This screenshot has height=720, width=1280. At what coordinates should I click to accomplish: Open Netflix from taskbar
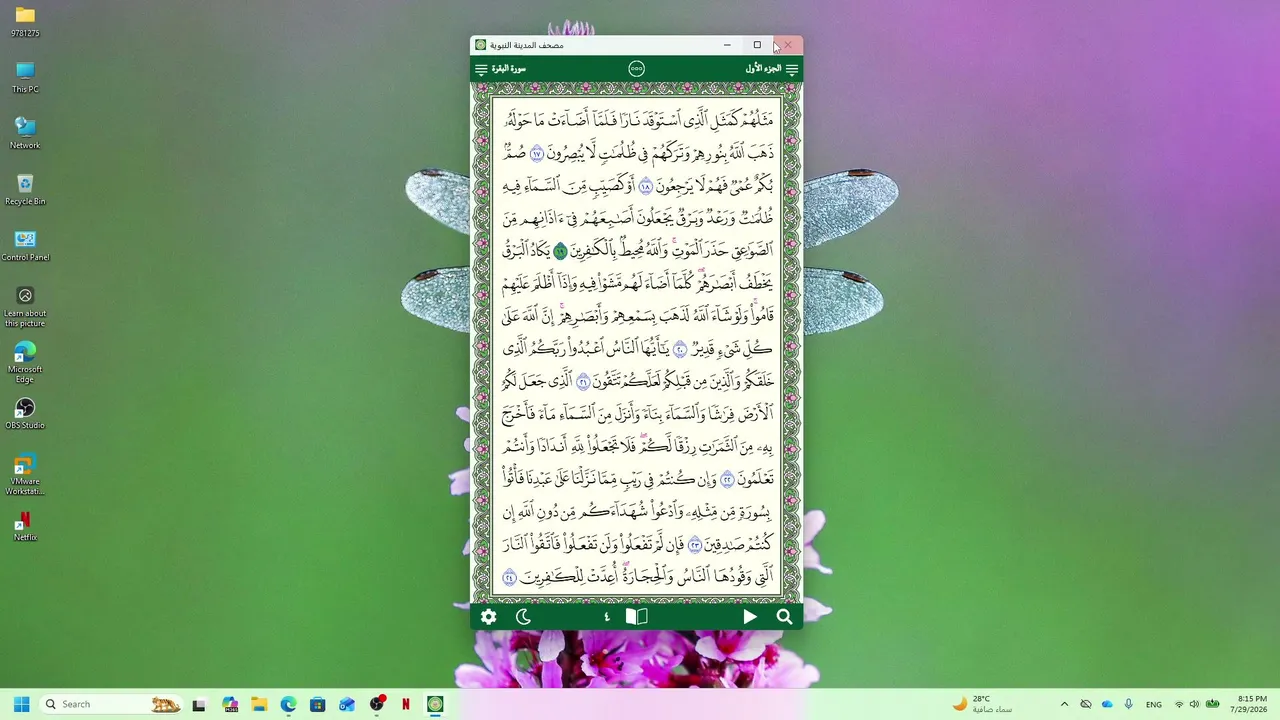(x=406, y=704)
